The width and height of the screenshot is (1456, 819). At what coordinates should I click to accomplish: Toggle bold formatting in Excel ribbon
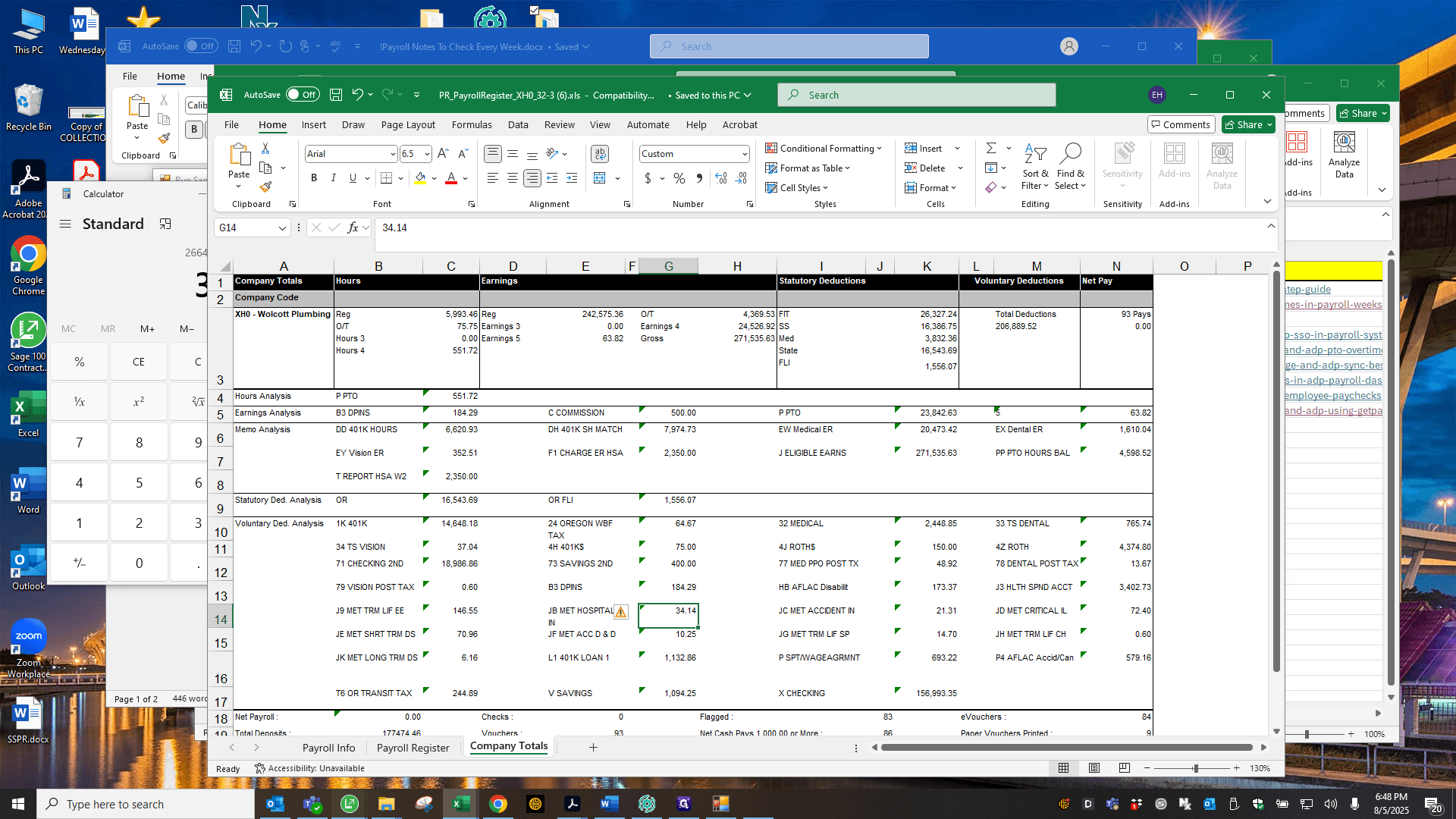point(314,178)
